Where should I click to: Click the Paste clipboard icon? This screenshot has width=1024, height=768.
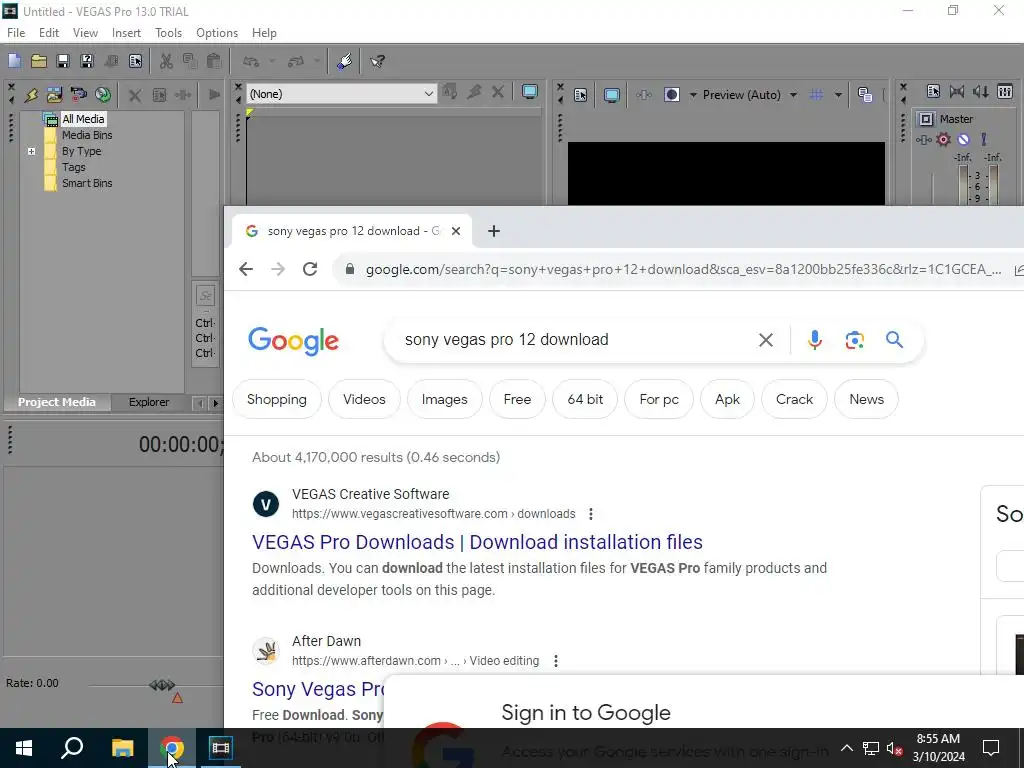coord(214,61)
